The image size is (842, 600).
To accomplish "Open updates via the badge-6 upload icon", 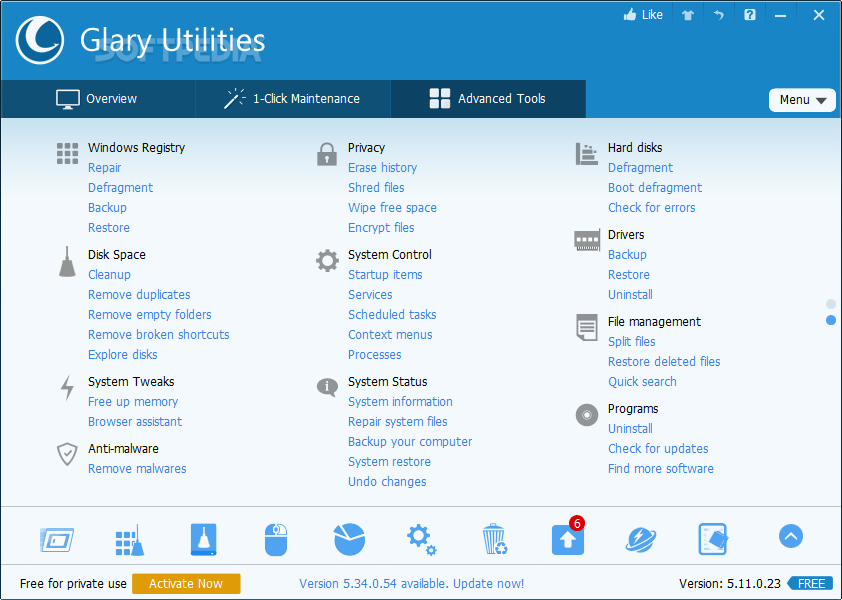I will 567,540.
